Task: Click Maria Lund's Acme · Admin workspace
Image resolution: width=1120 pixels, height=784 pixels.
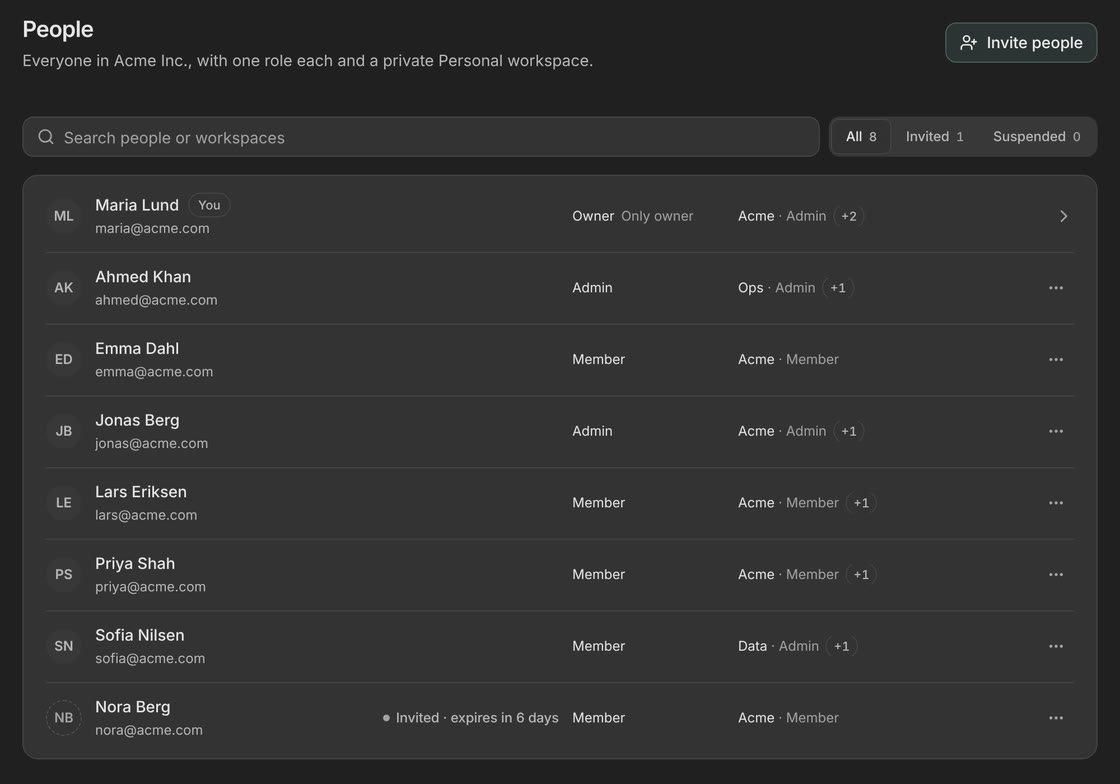Action: [x=782, y=216]
